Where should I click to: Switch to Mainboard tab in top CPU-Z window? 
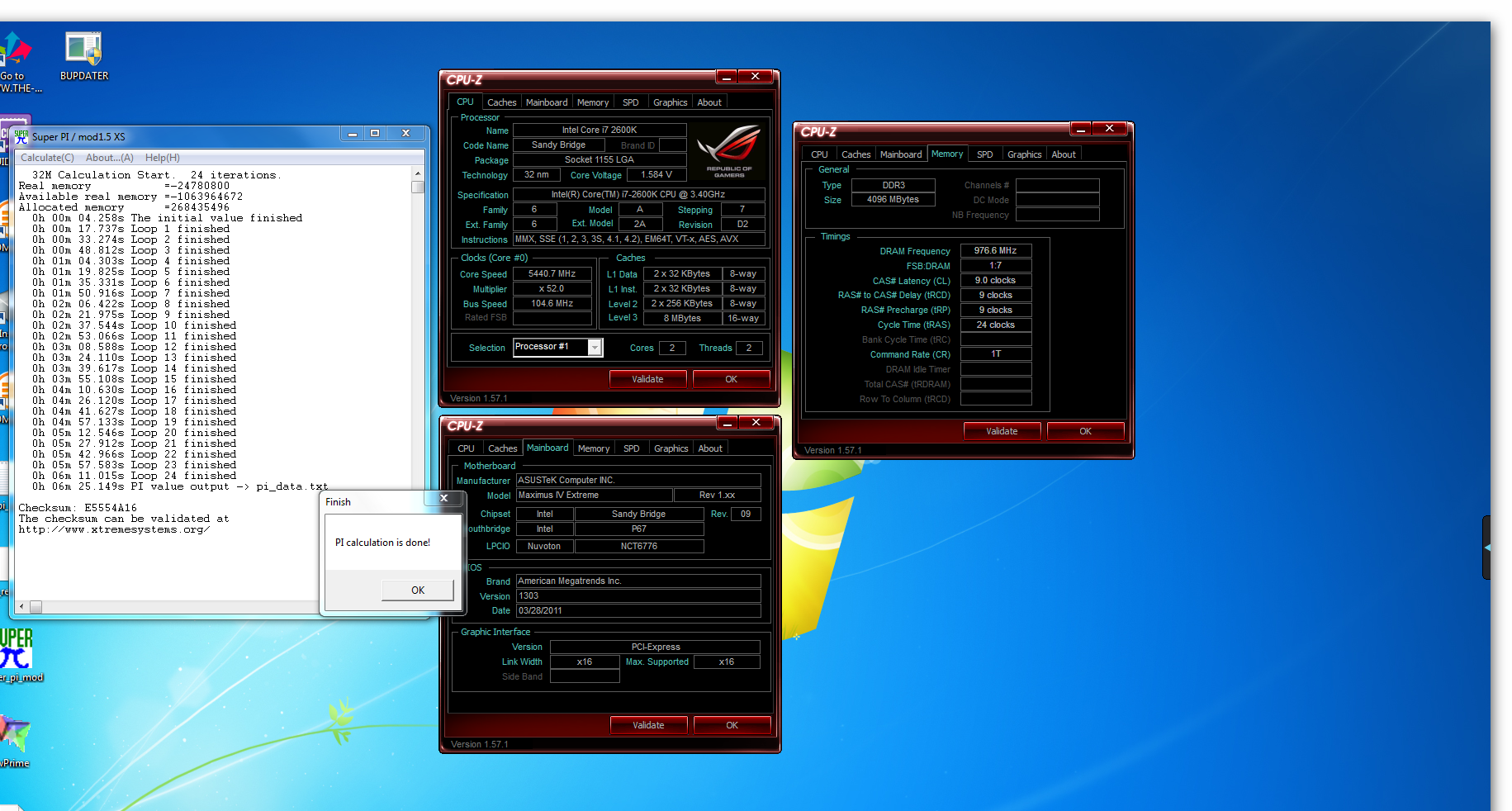click(x=547, y=102)
